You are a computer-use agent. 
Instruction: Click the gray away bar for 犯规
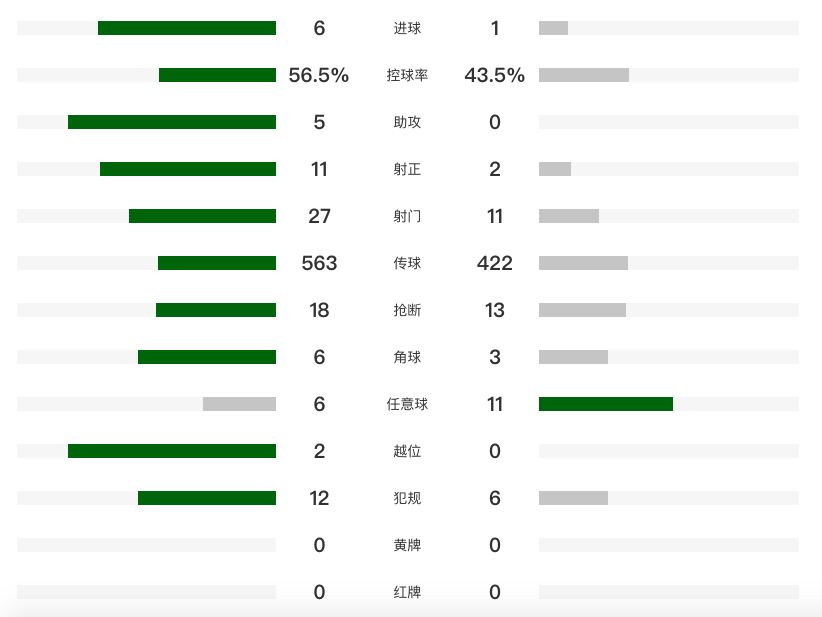[x=573, y=498]
